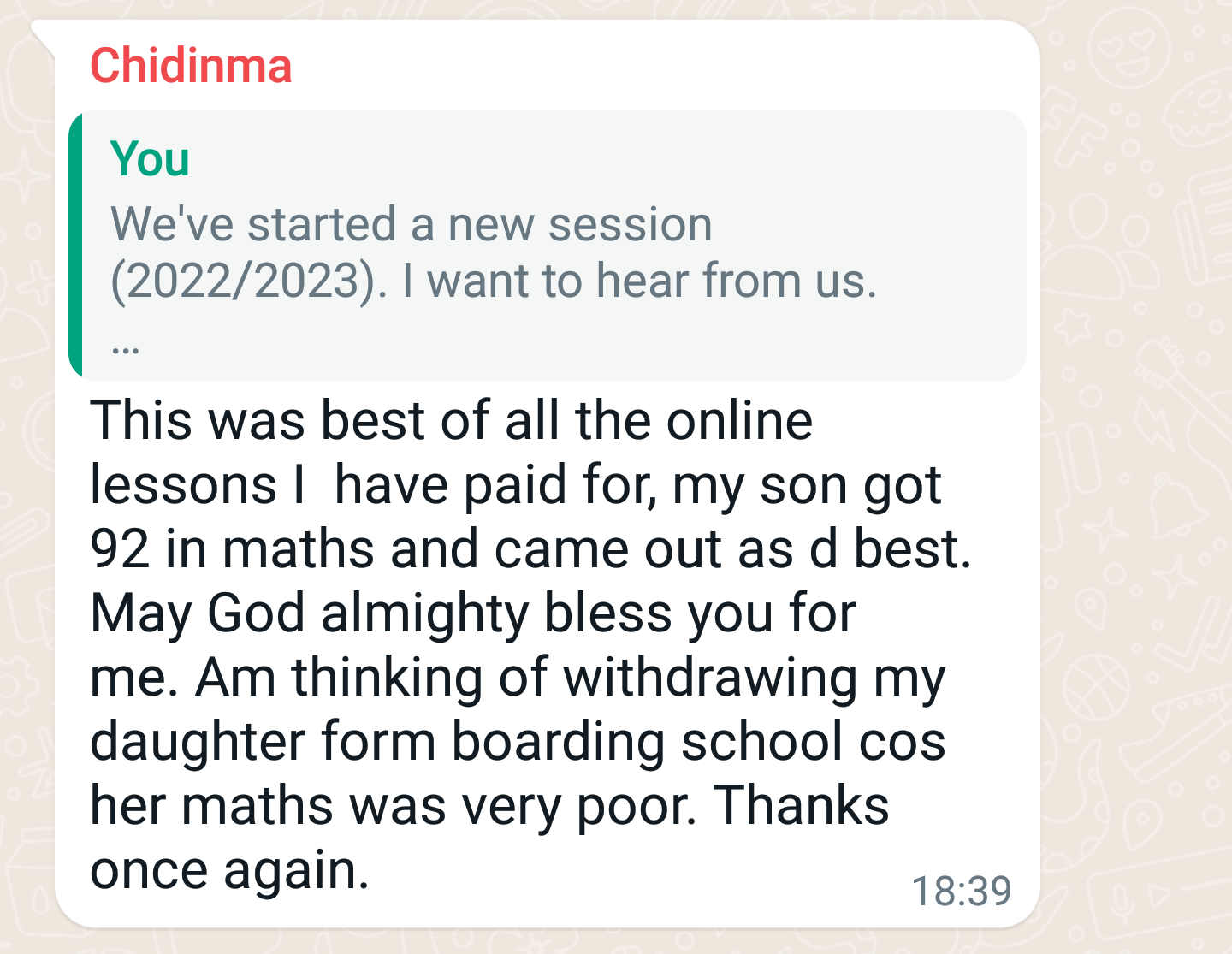Click "I want to hear from us." in the quote

(x=639, y=281)
